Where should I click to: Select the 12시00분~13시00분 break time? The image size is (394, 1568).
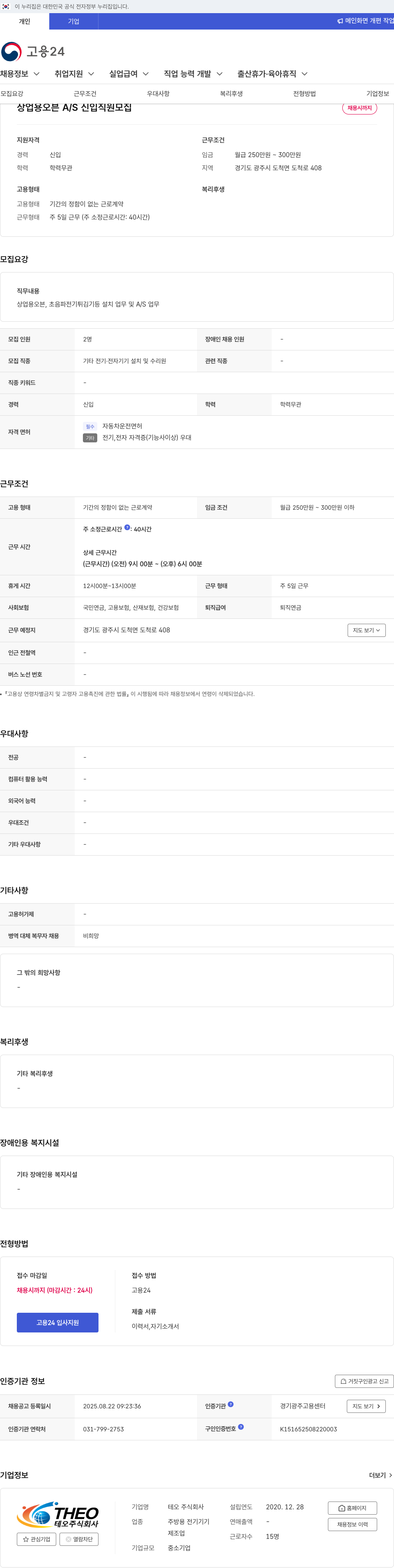click(x=110, y=586)
